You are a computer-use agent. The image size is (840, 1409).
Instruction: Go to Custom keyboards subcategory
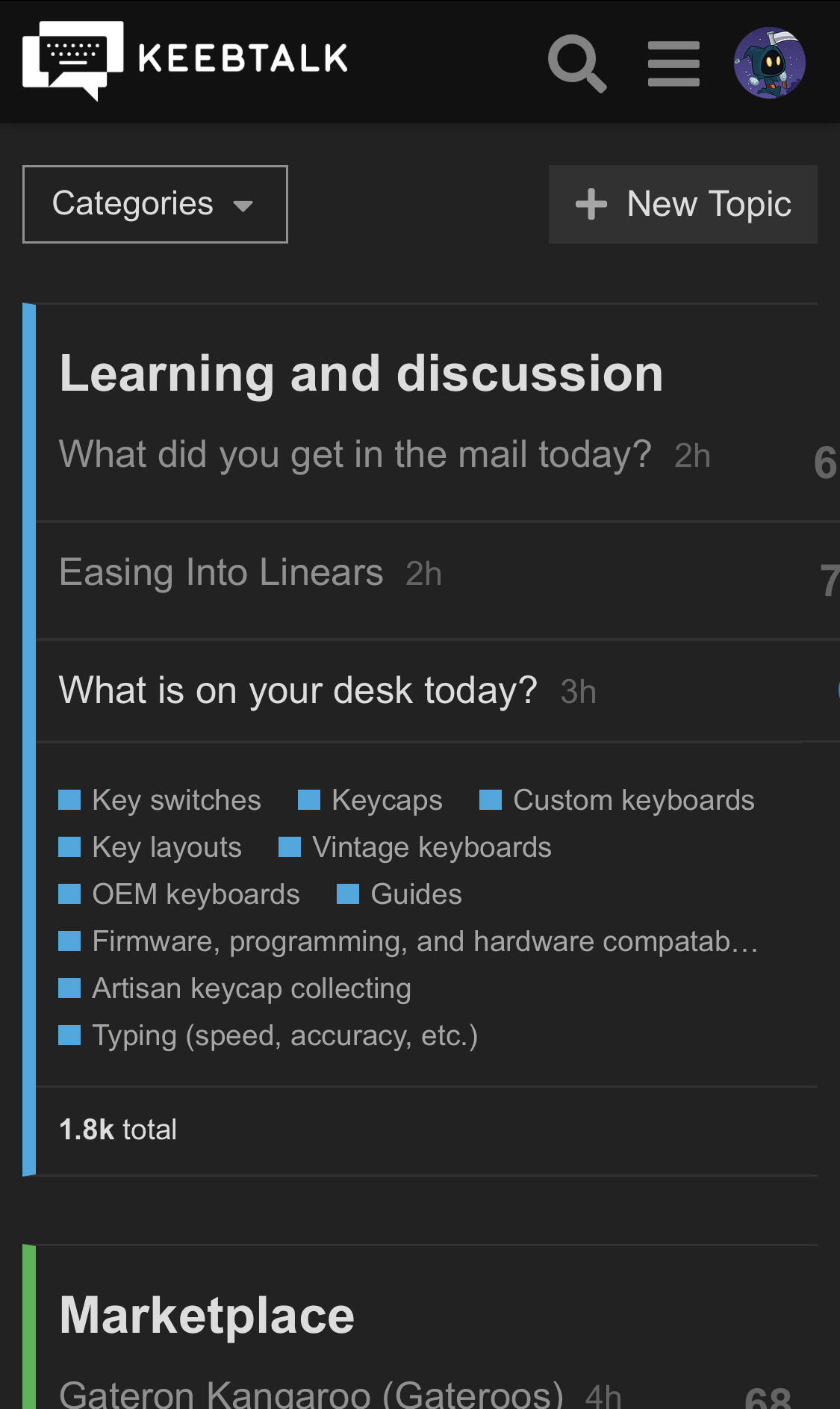point(634,800)
